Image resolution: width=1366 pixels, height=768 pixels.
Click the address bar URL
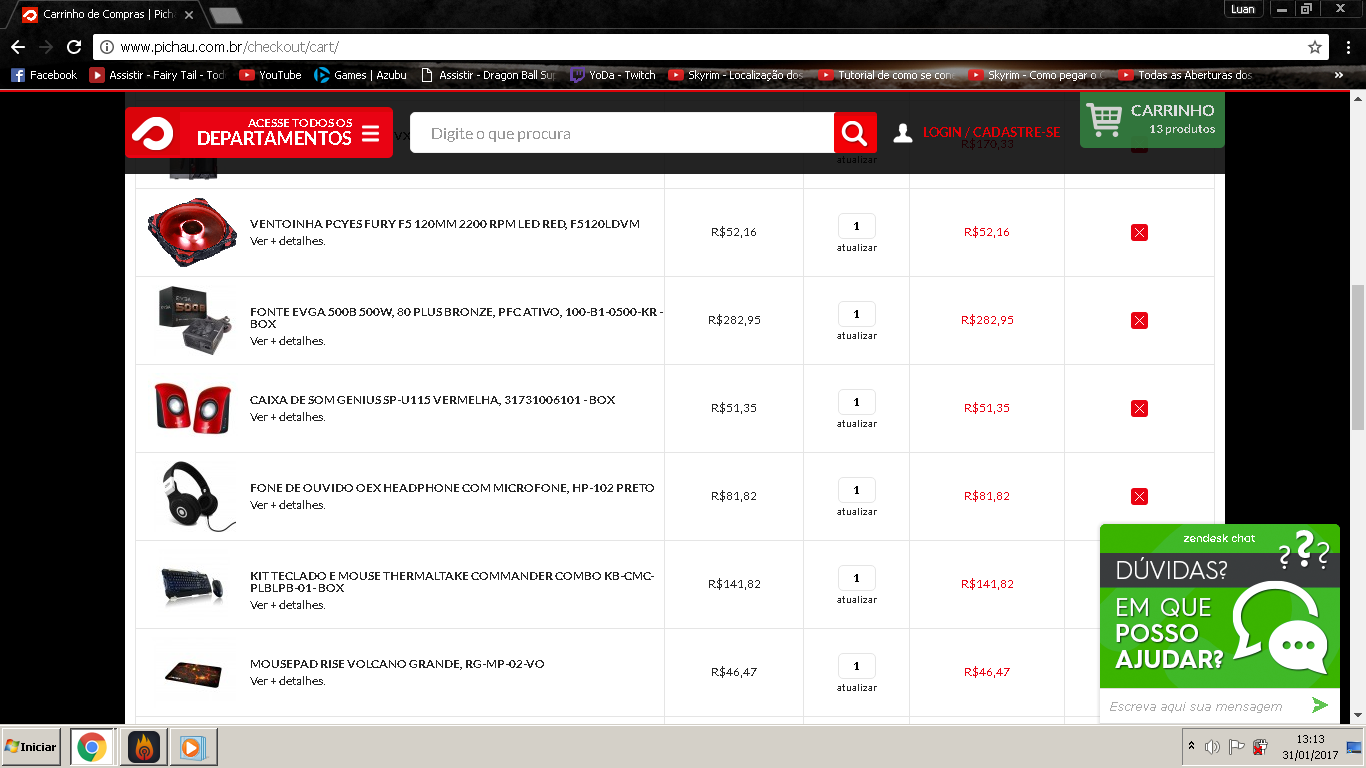click(229, 47)
